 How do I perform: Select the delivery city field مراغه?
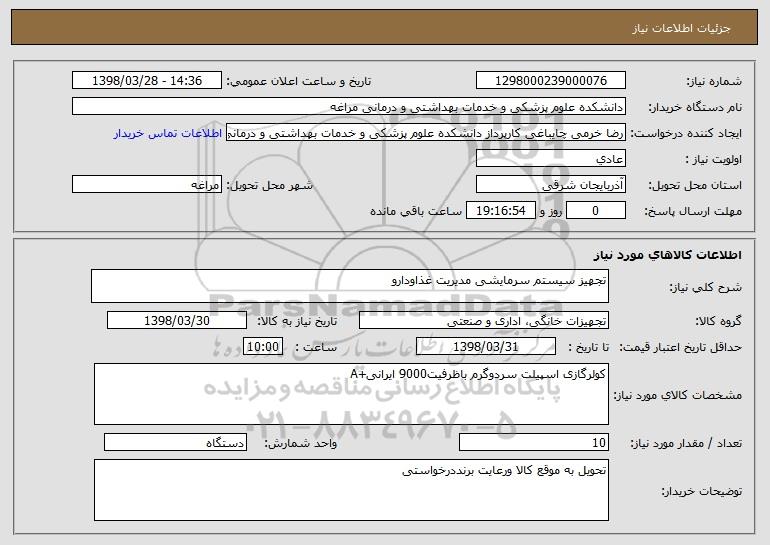point(147,185)
